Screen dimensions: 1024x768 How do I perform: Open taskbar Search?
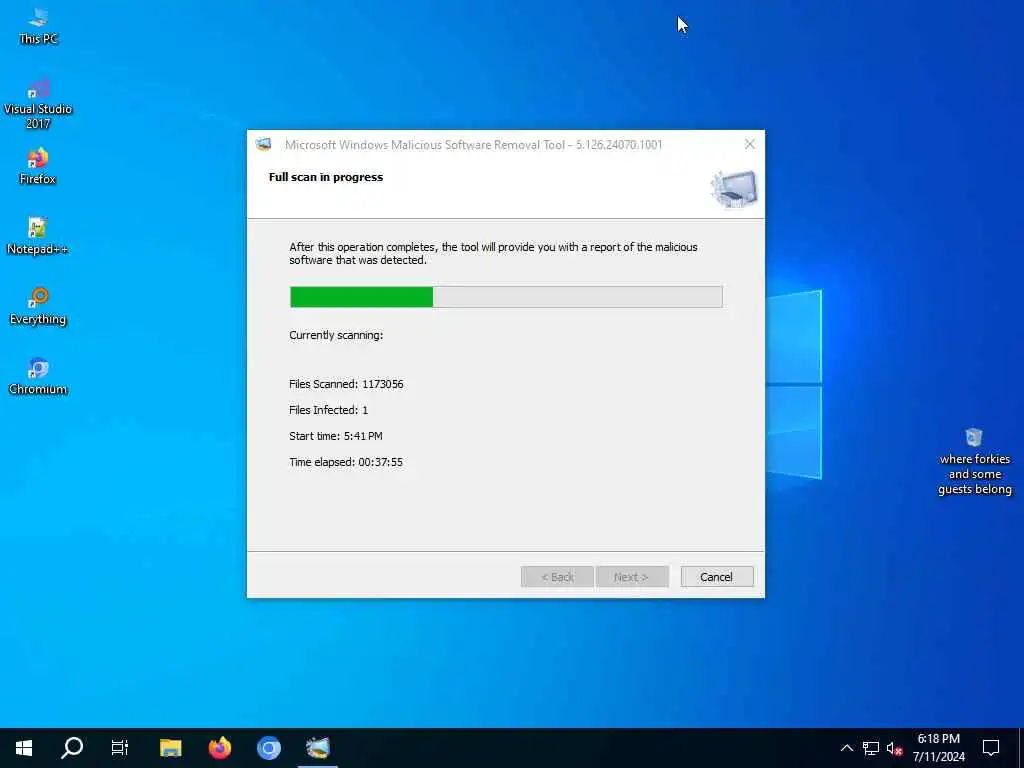[x=72, y=748]
